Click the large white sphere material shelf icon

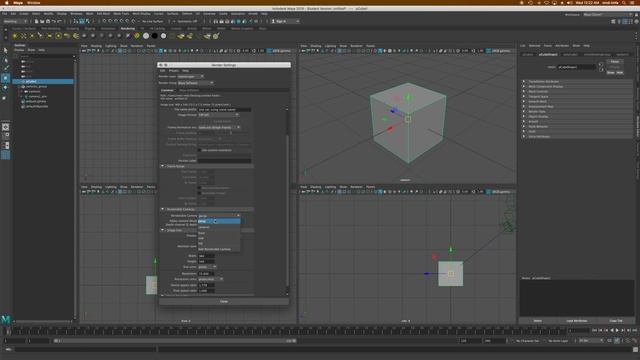146,36
